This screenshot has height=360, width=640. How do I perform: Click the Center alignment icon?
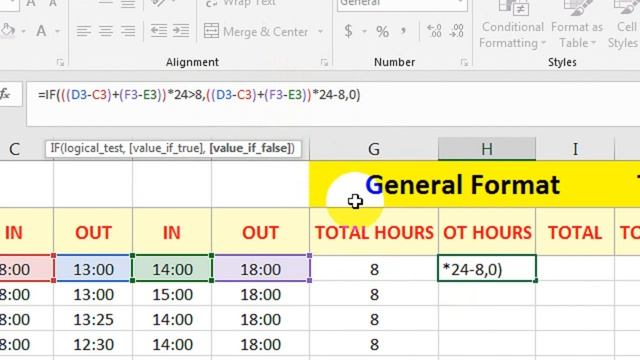(x=106, y=31)
